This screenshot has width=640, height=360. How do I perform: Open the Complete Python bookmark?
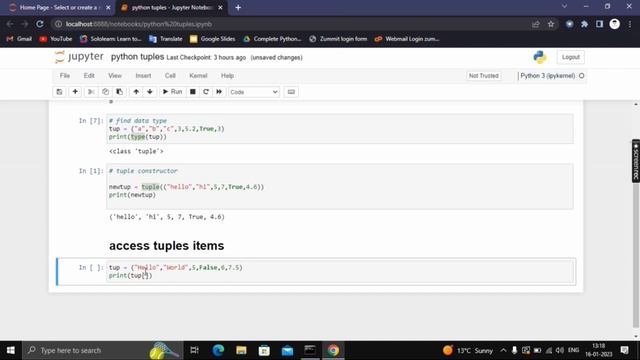click(272, 39)
